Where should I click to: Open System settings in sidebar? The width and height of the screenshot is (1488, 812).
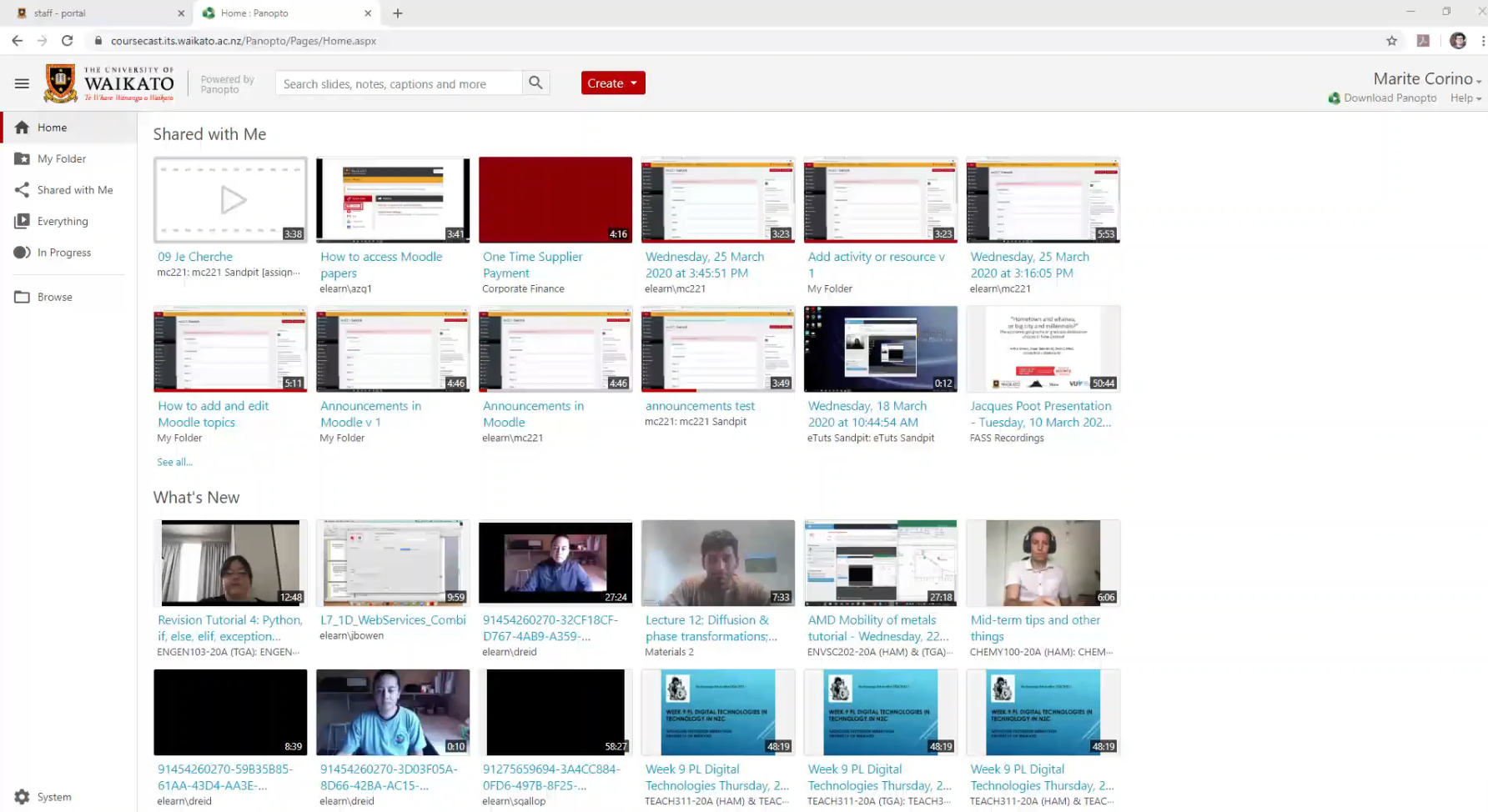pos(54,797)
